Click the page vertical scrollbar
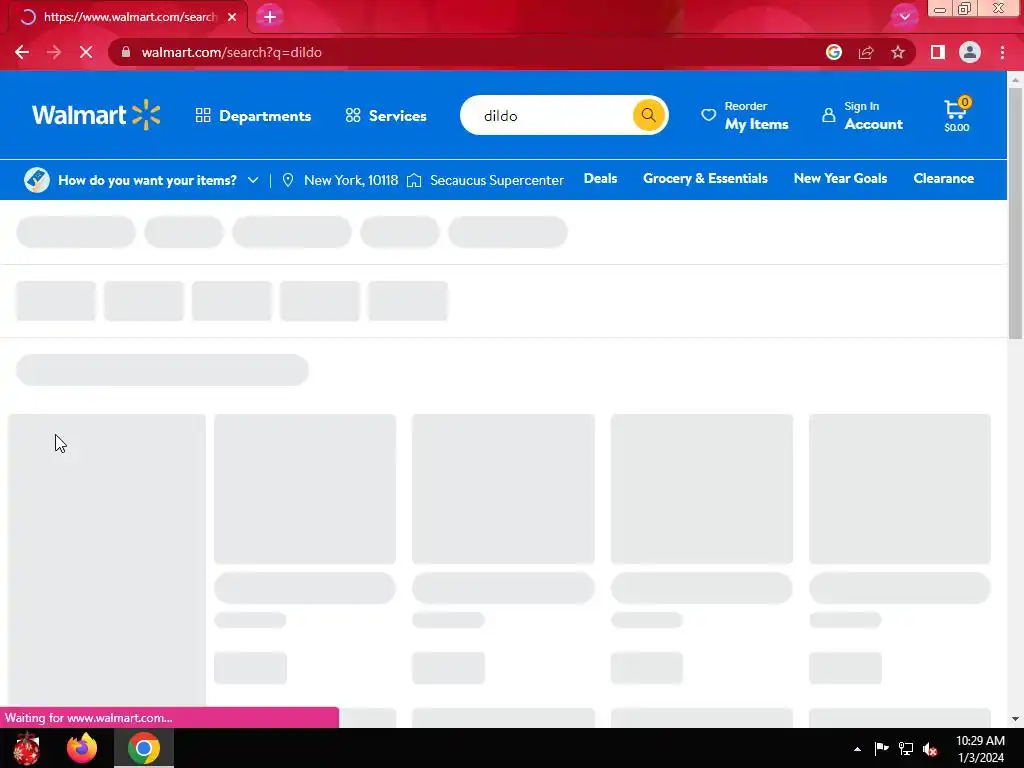Screen dimensions: 1024x768 (1015, 212)
